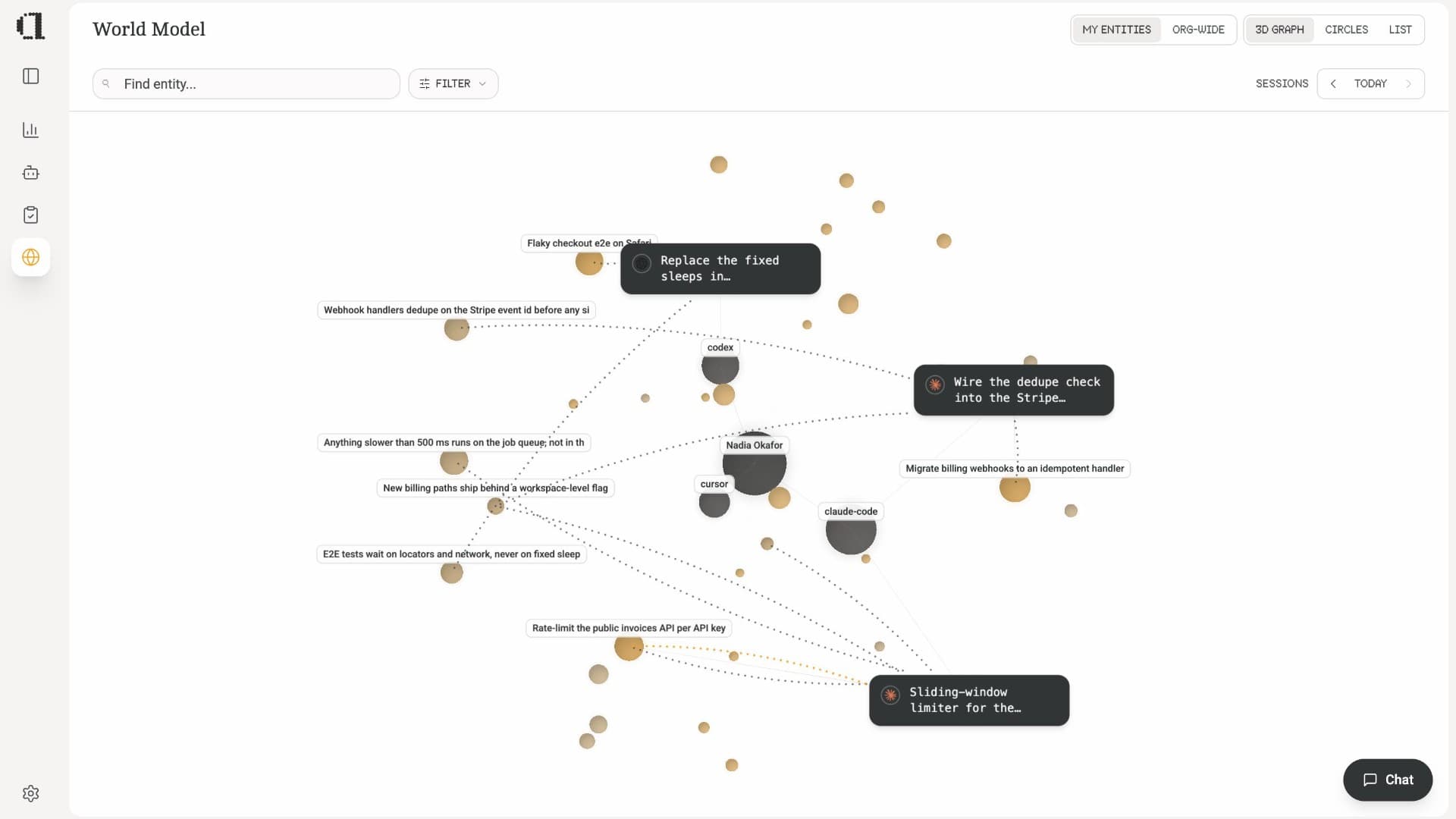The width and height of the screenshot is (1456, 819).
Task: Go to next session day arrow
Action: click(x=1408, y=83)
